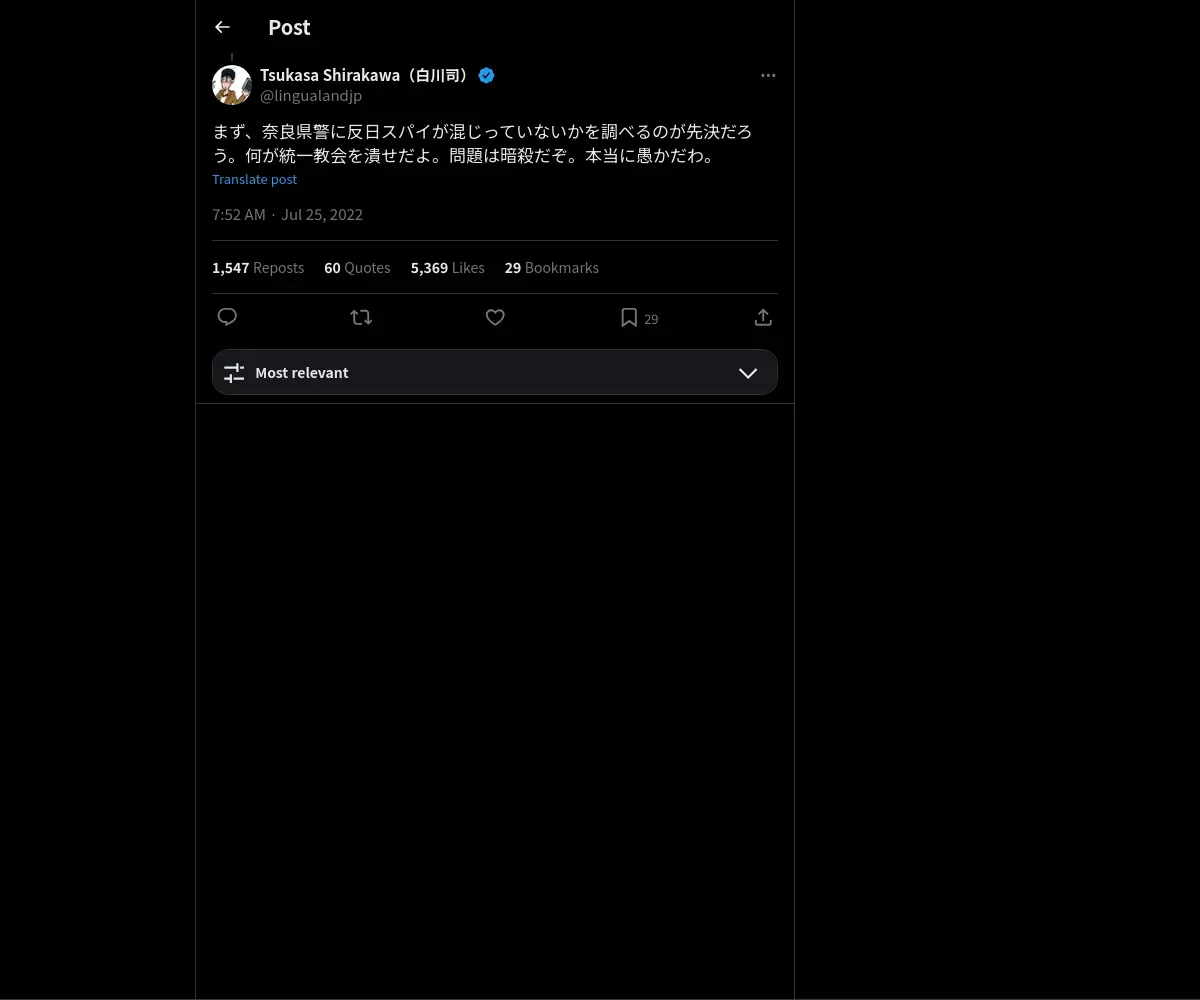The image size is (1200, 1000).
Task: Share the post via upload arrow icon
Action: [x=763, y=317]
